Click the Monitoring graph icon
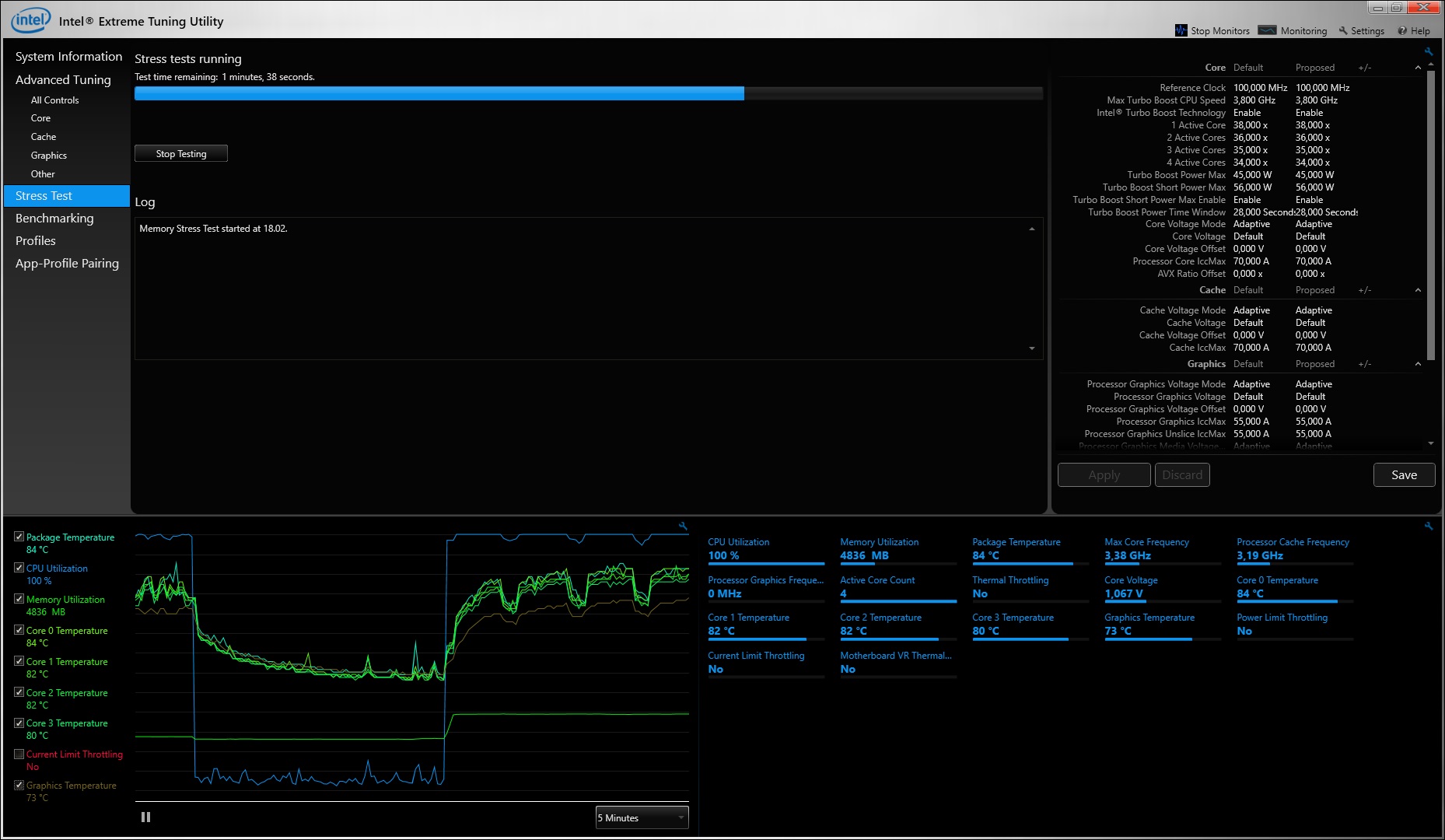This screenshot has height=840, width=1445. (1267, 30)
